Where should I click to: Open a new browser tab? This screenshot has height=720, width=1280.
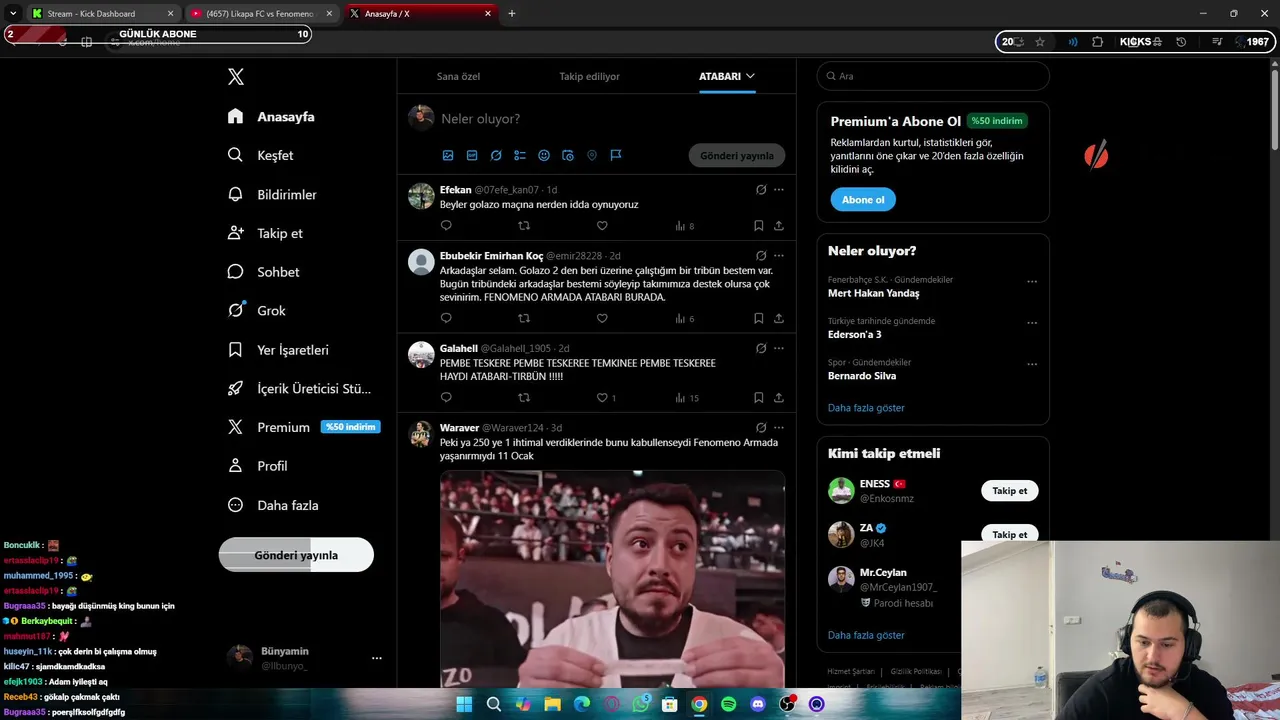(512, 13)
